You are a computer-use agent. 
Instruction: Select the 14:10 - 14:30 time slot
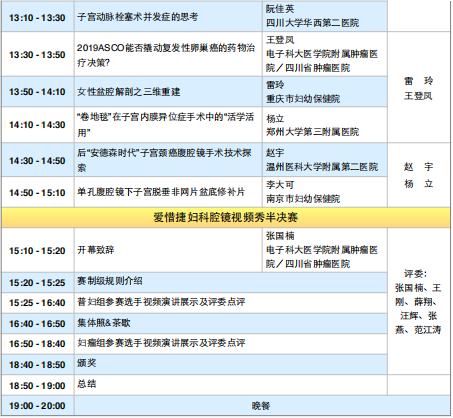coord(38,125)
